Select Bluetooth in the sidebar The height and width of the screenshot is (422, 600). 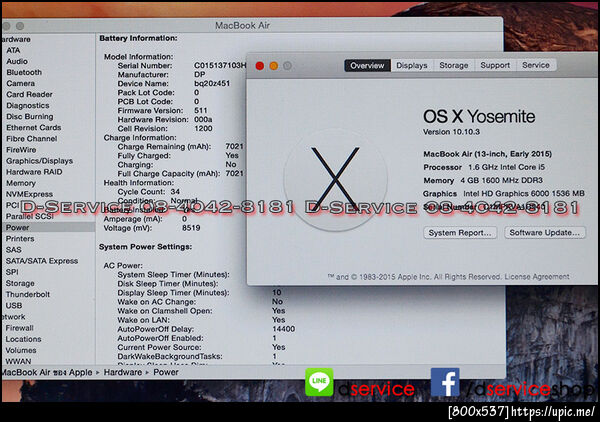24,72
